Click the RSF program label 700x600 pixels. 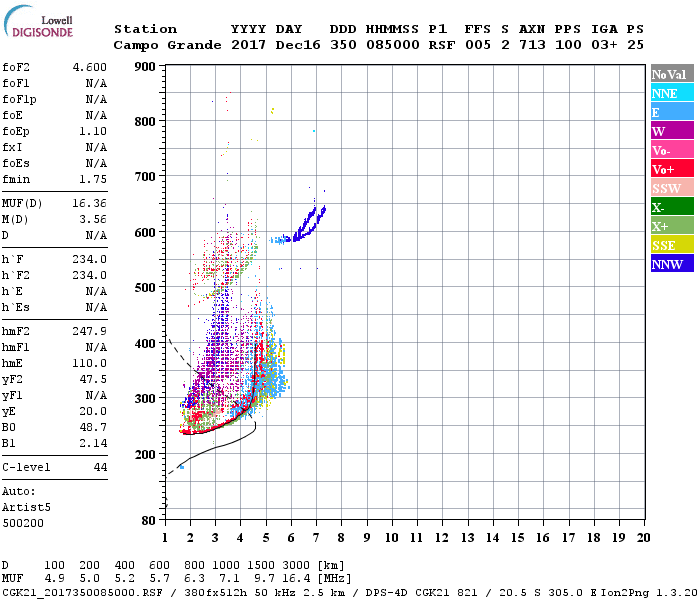point(442,45)
